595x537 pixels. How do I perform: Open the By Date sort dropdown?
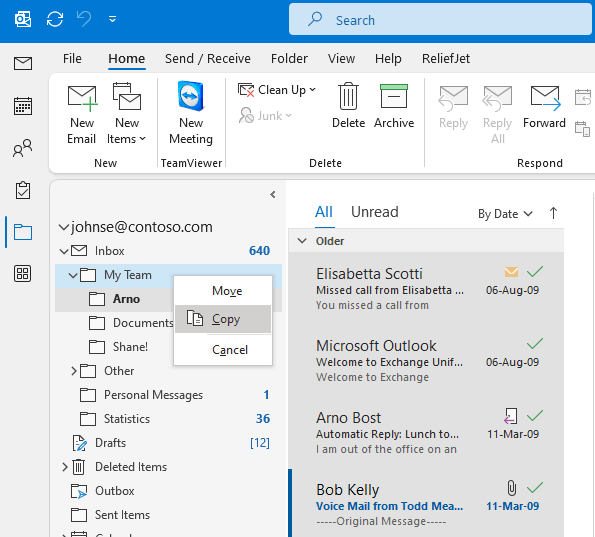click(x=505, y=214)
